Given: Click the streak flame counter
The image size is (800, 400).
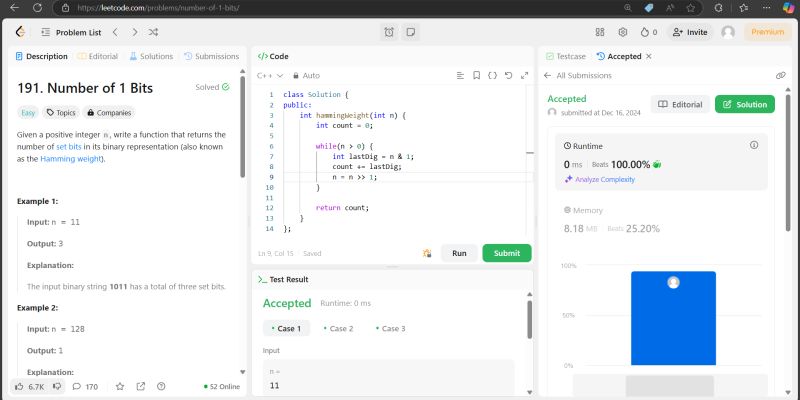Looking at the screenshot, I should point(649,32).
